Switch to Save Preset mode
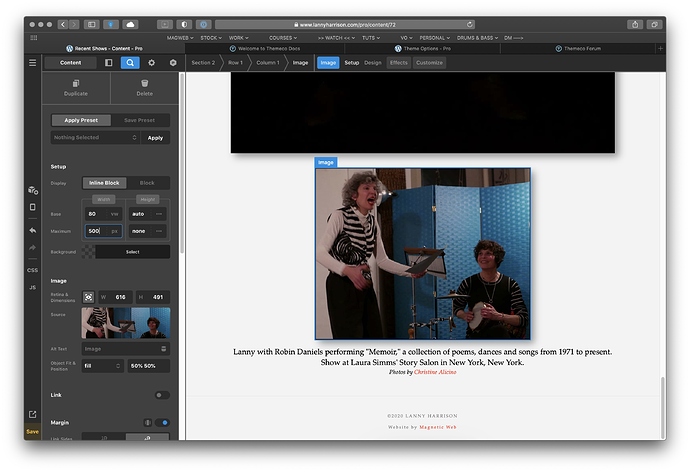The width and height of the screenshot is (690, 472). [x=139, y=120]
